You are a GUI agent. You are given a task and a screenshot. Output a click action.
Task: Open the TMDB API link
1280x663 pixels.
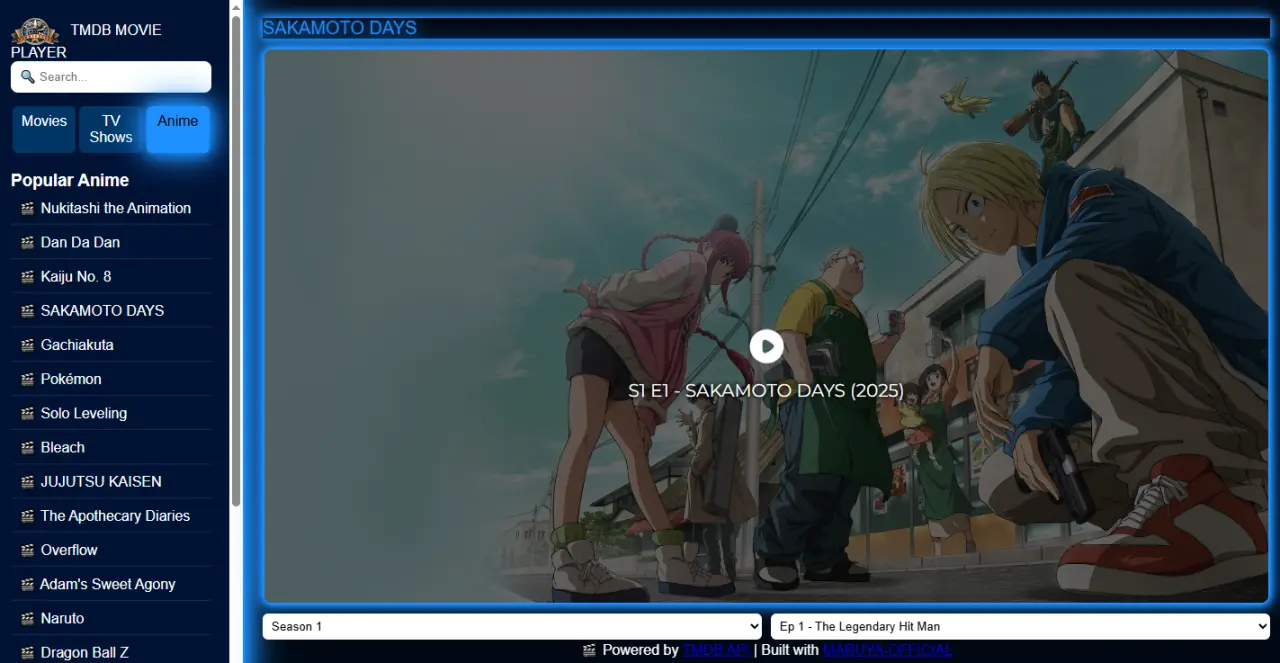pyautogui.click(x=716, y=650)
